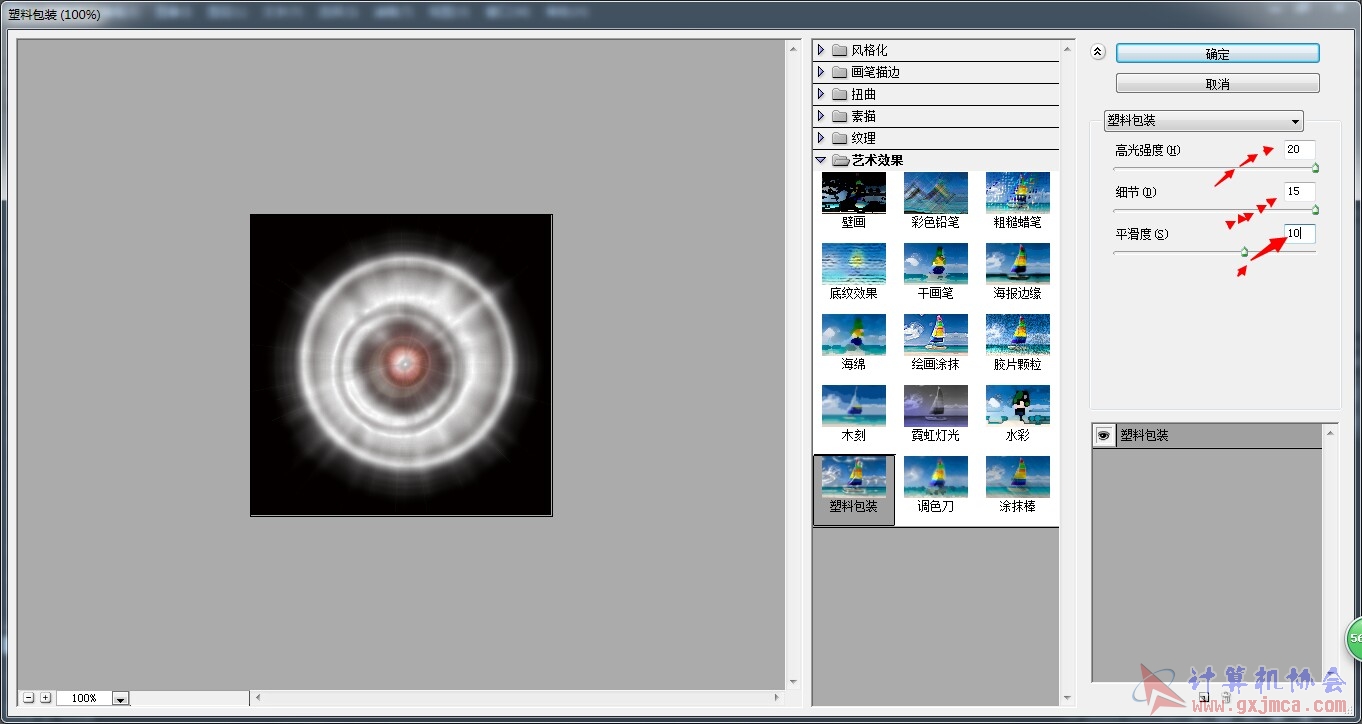1362x724 pixels.
Task: Click new effect layer icon
Action: pyautogui.click(x=1204, y=697)
